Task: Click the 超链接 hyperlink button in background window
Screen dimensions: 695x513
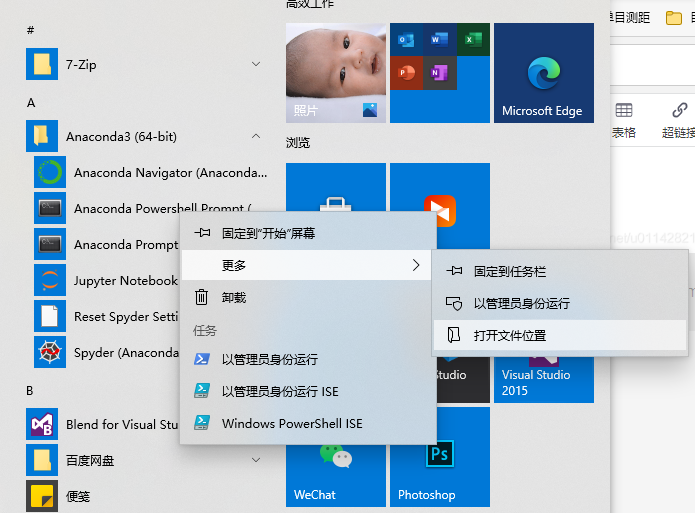Action: (x=678, y=121)
